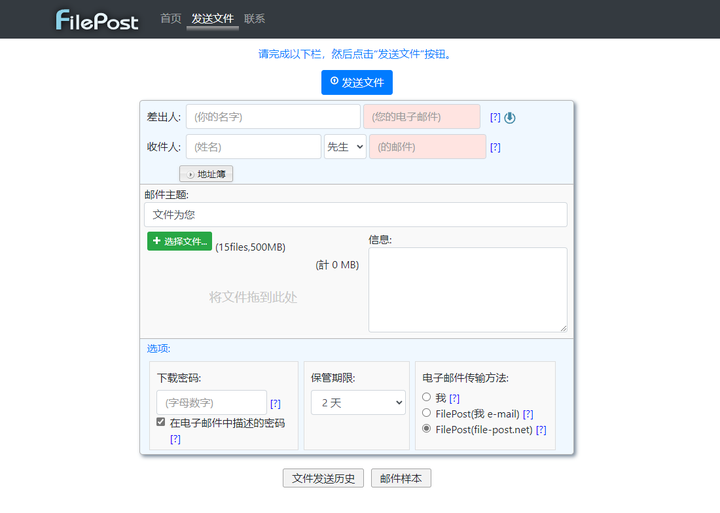
Task: Click the (15files,500MB) limit text
Action: pos(251,247)
